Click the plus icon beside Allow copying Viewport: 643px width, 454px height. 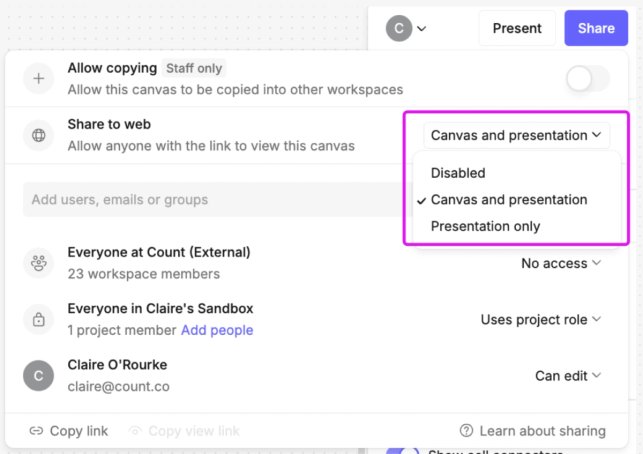click(x=38, y=79)
